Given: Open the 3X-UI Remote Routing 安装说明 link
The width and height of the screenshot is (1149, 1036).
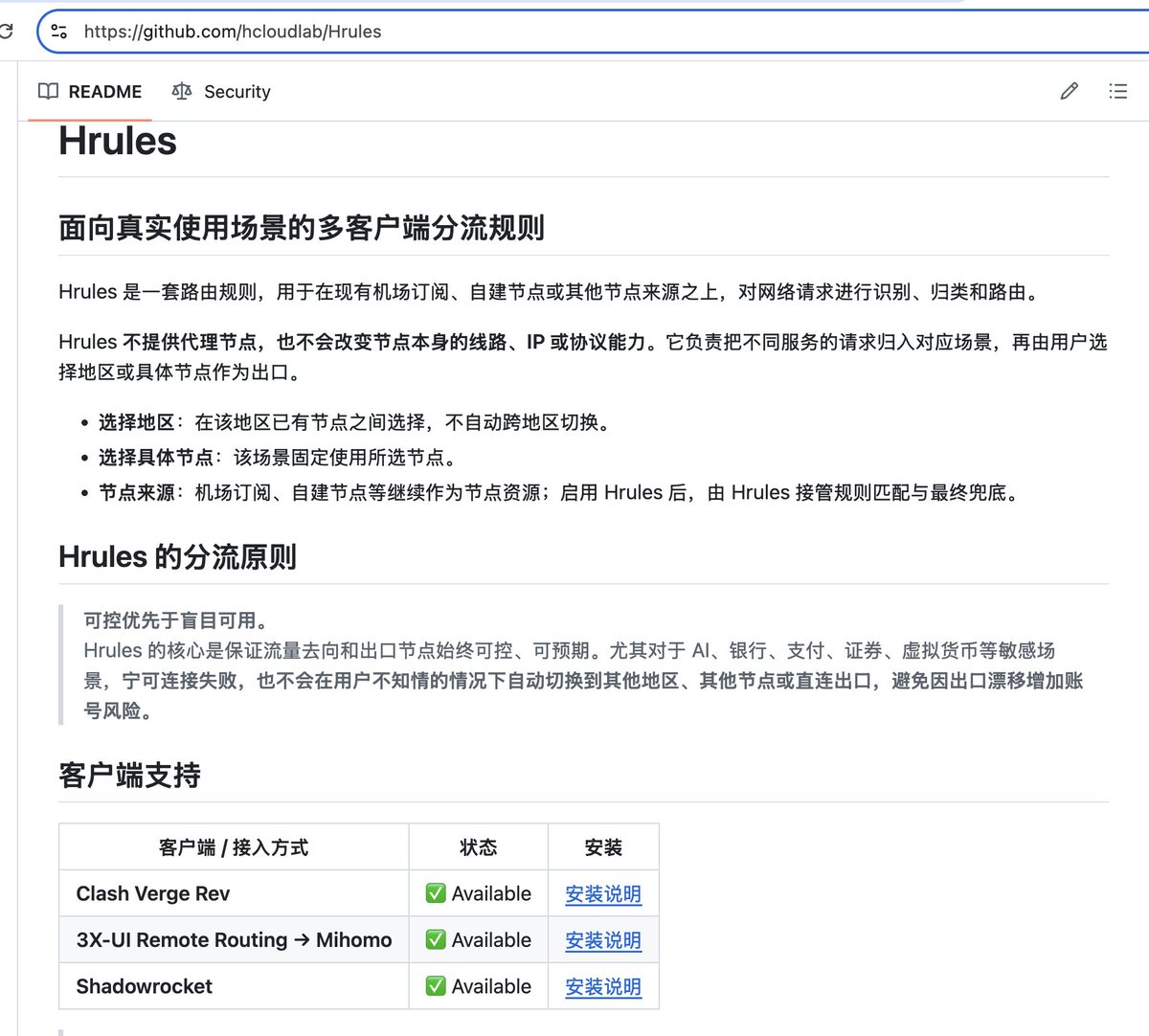Looking at the screenshot, I should (603, 940).
